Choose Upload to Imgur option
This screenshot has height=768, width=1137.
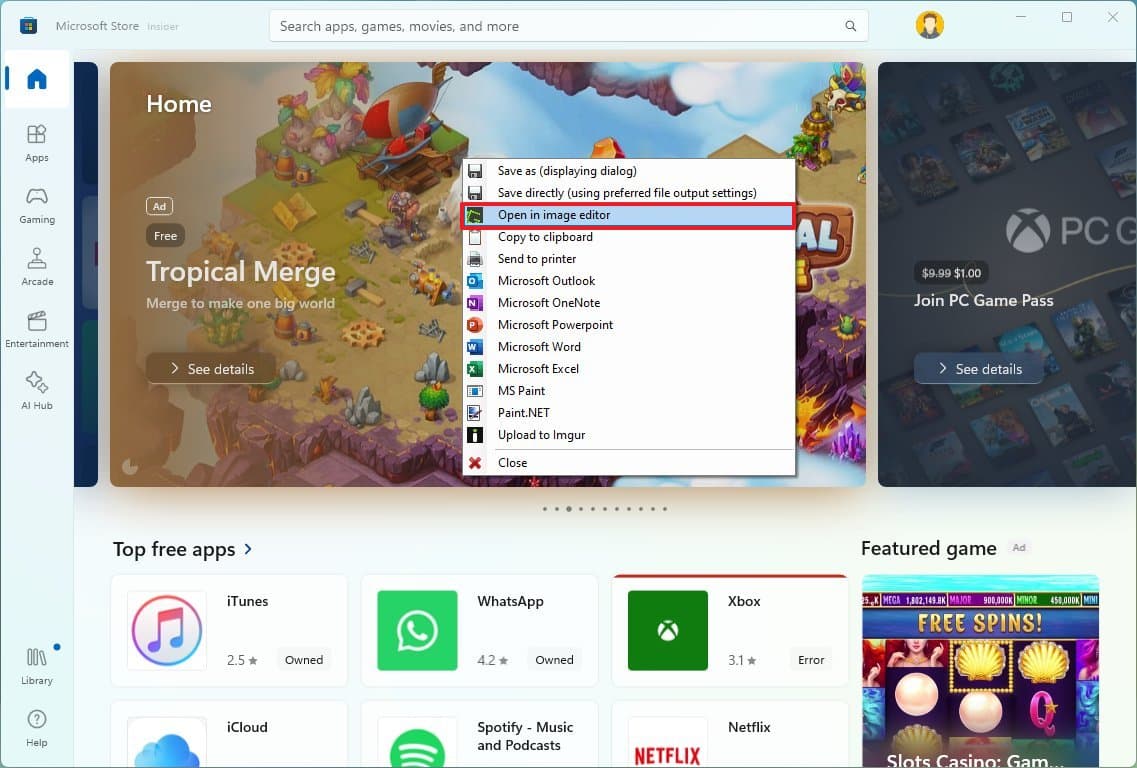click(541, 435)
